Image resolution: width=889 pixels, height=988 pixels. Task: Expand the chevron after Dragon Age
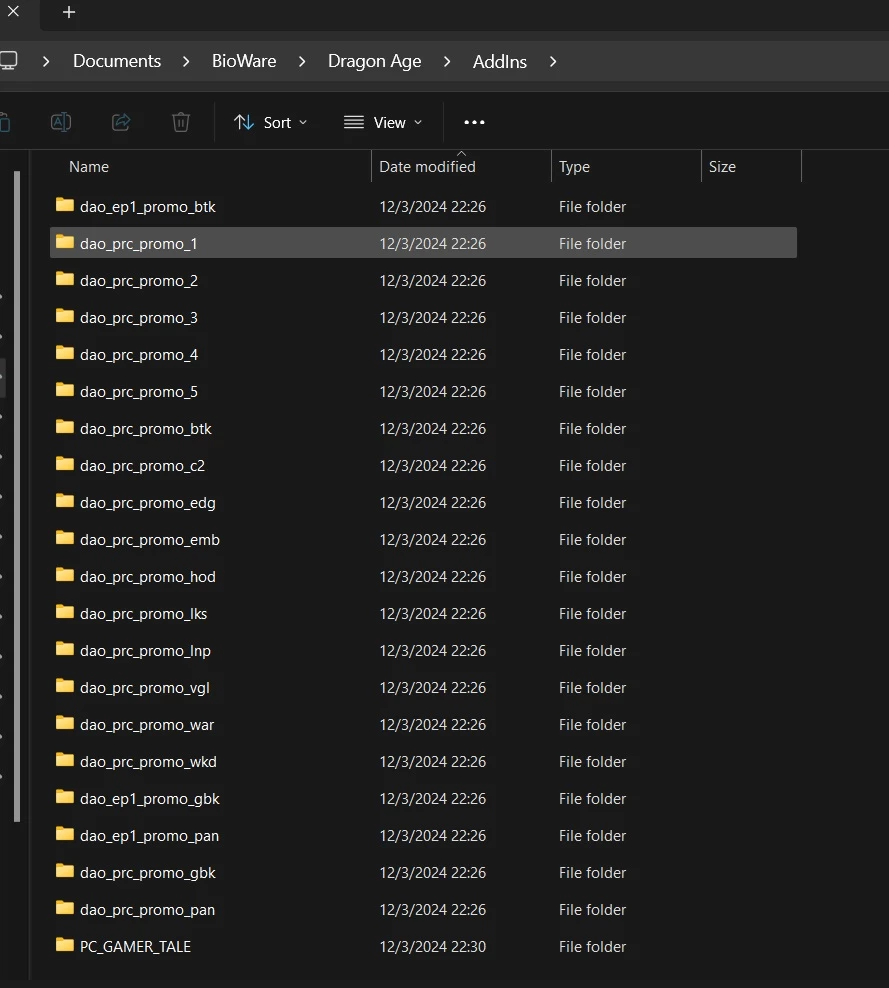point(447,61)
